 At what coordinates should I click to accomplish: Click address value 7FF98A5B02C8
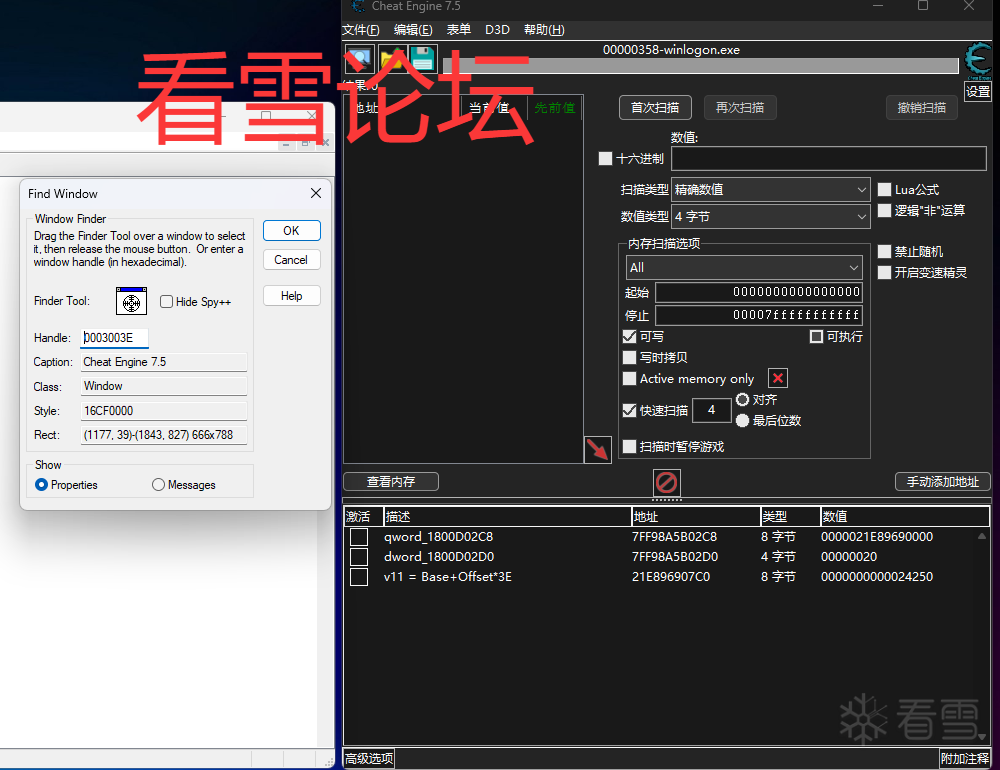coord(674,537)
